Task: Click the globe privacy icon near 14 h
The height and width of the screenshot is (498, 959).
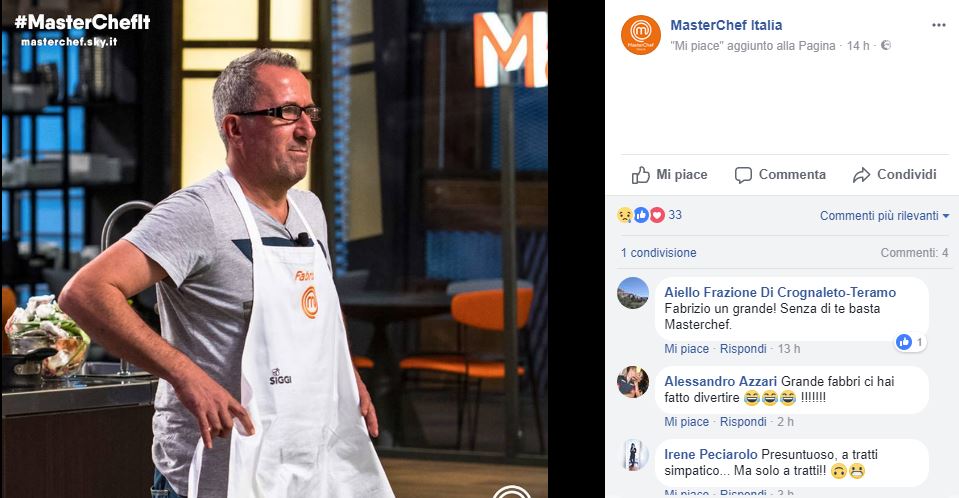Action: [x=886, y=45]
